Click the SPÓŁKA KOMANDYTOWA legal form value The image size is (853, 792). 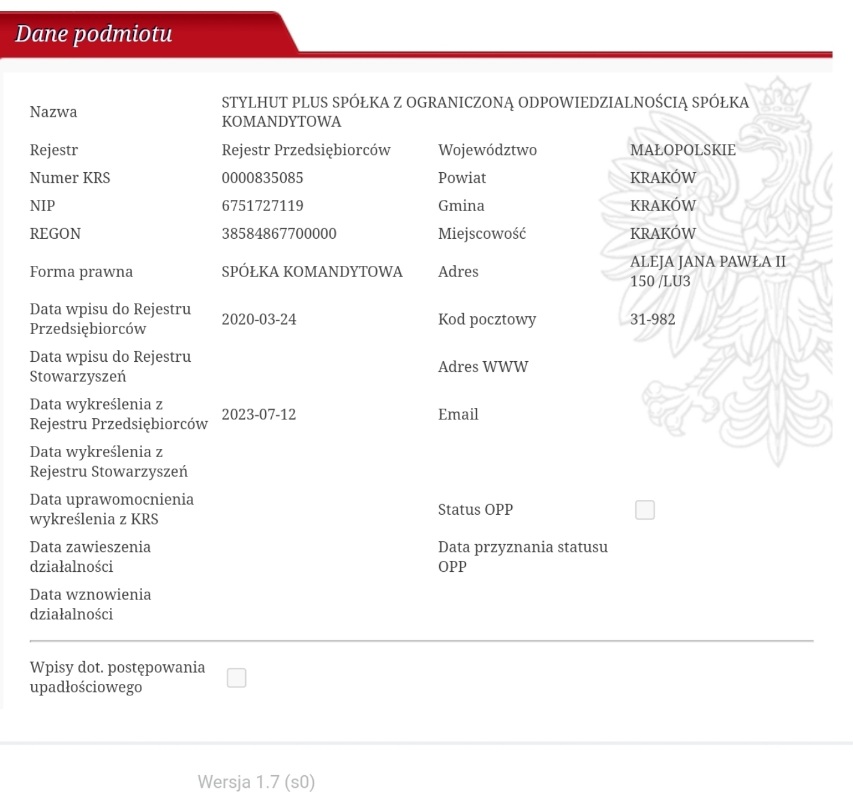click(312, 271)
